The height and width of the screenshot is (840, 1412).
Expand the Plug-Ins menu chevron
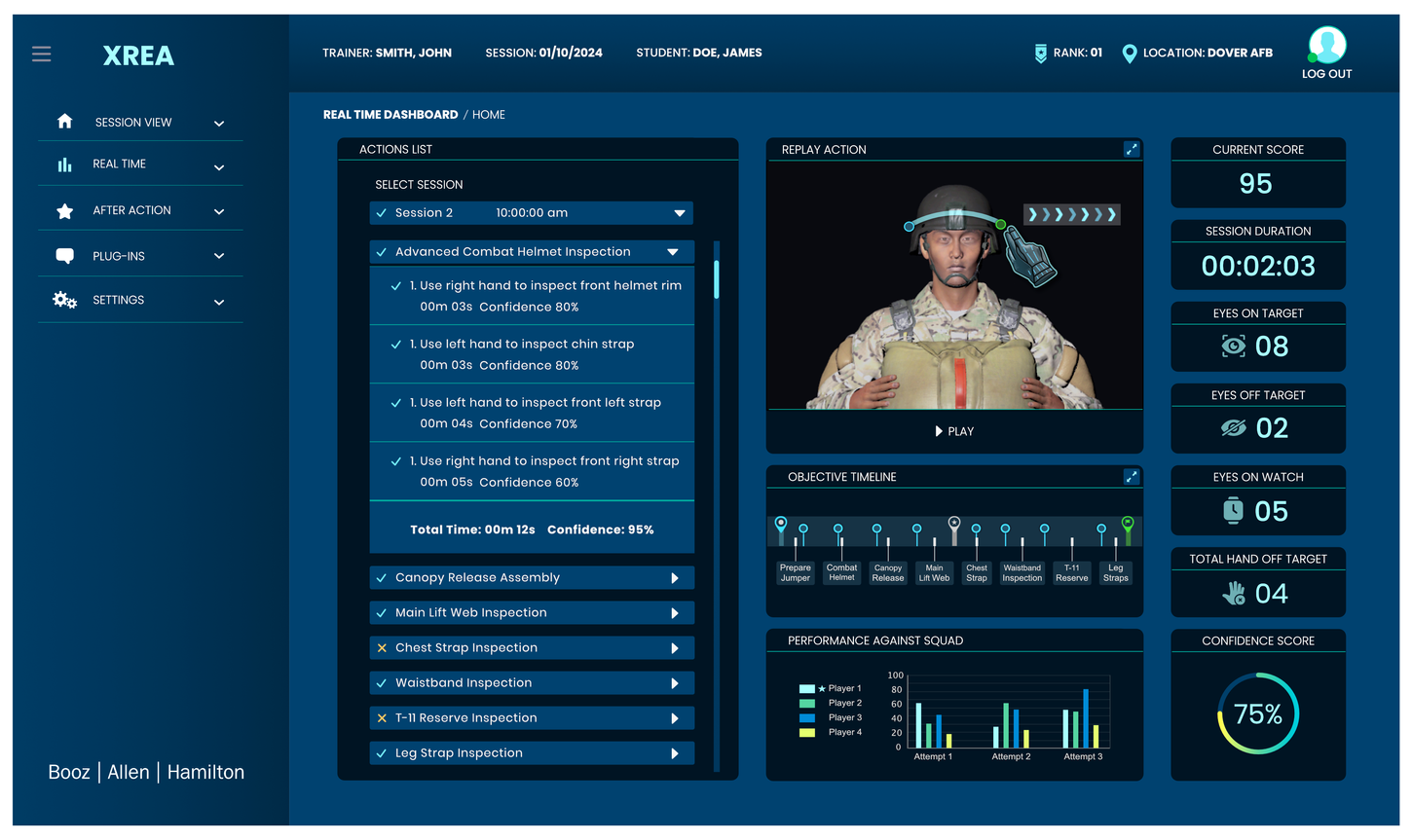219,256
